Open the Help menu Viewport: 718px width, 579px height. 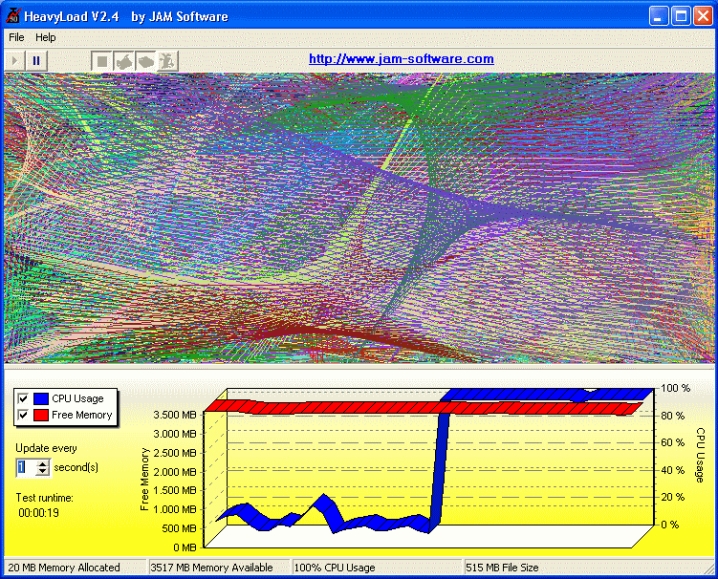(x=46, y=37)
